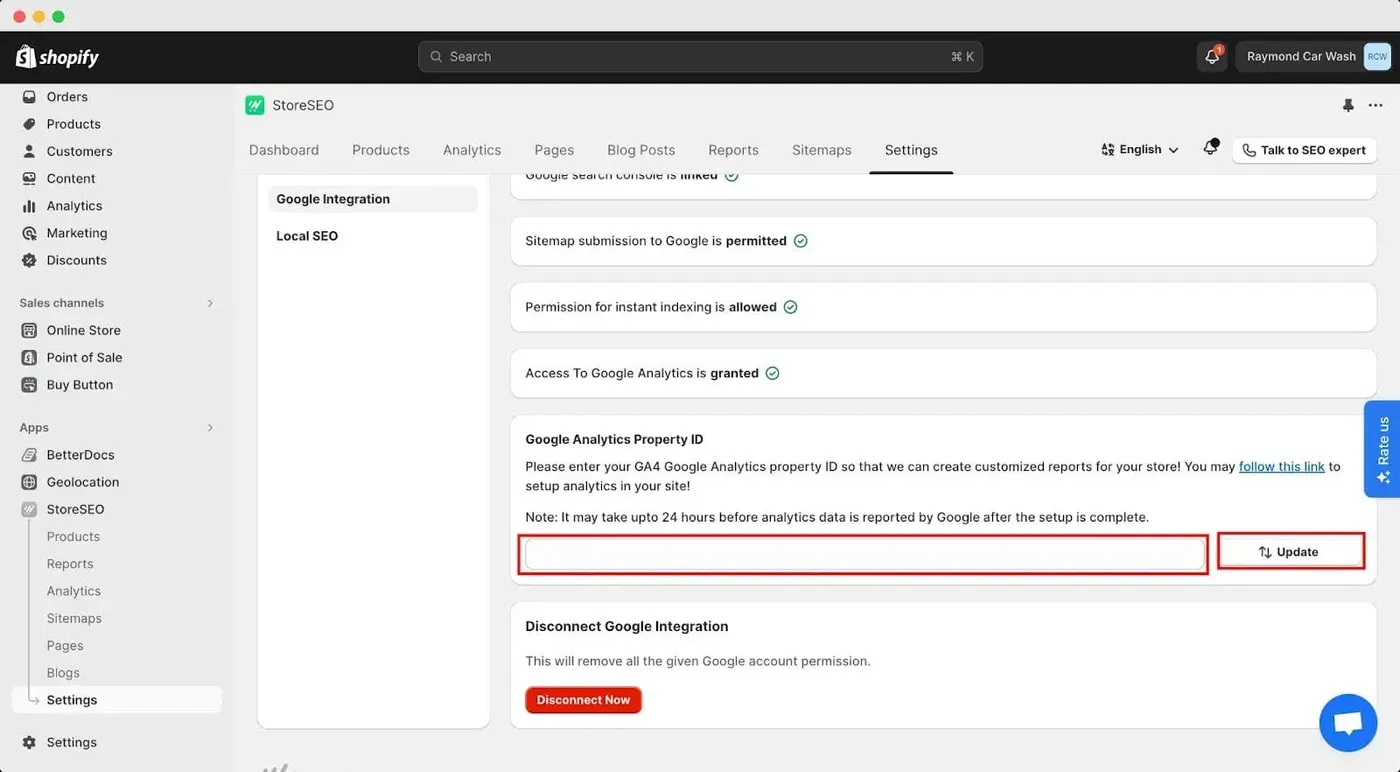The width and height of the screenshot is (1400, 772).
Task: Click the Marketing target icon
Action: (x=29, y=233)
